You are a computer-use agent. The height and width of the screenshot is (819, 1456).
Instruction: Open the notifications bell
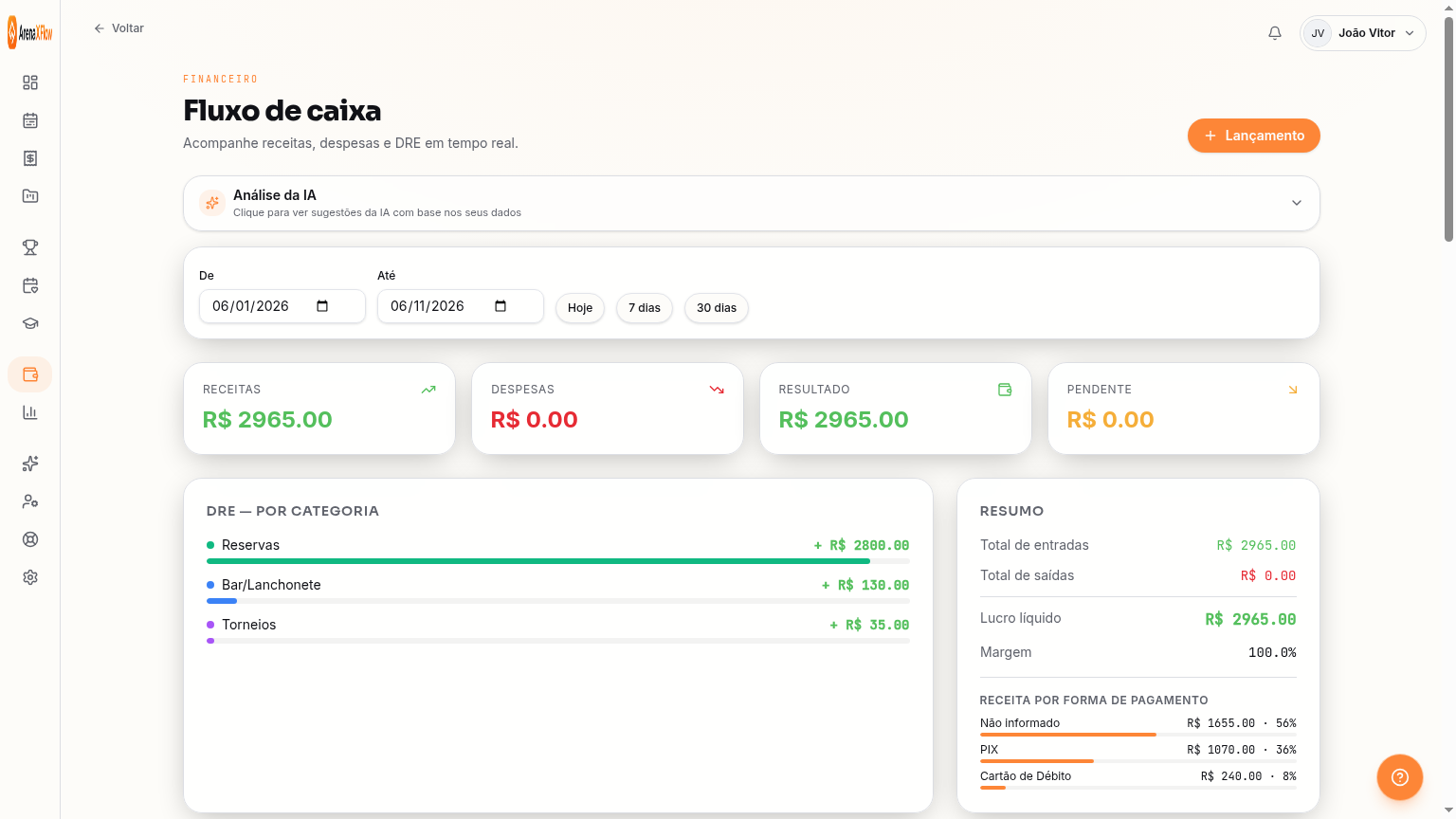(1275, 33)
